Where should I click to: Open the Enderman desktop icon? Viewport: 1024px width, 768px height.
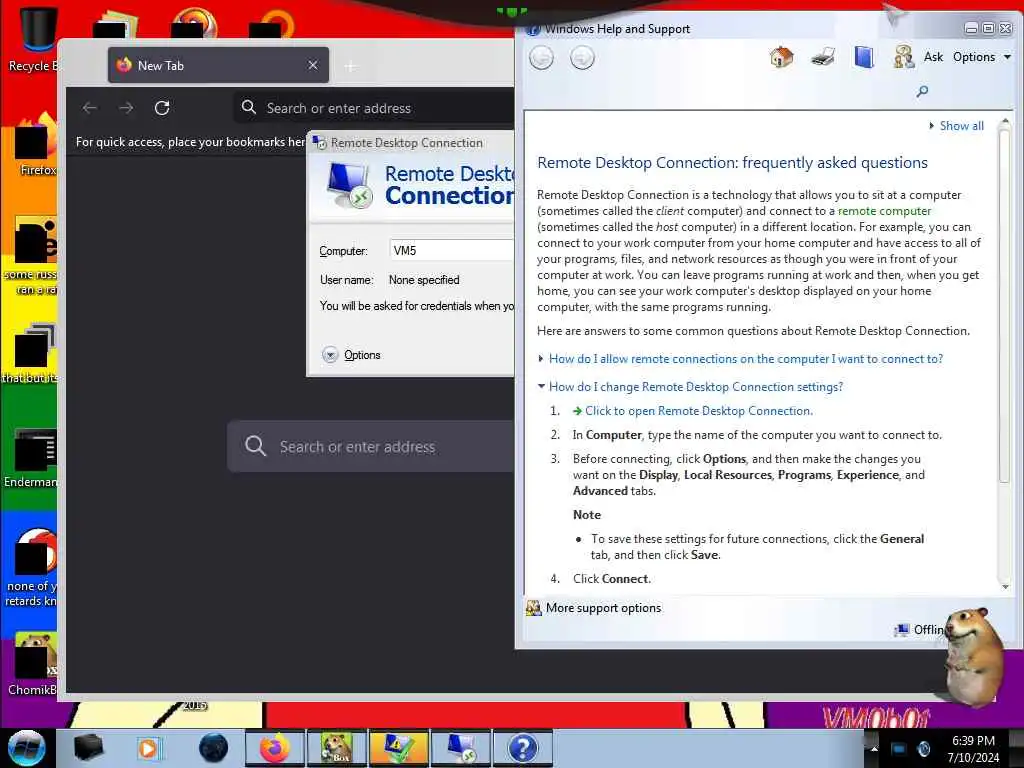[31, 457]
